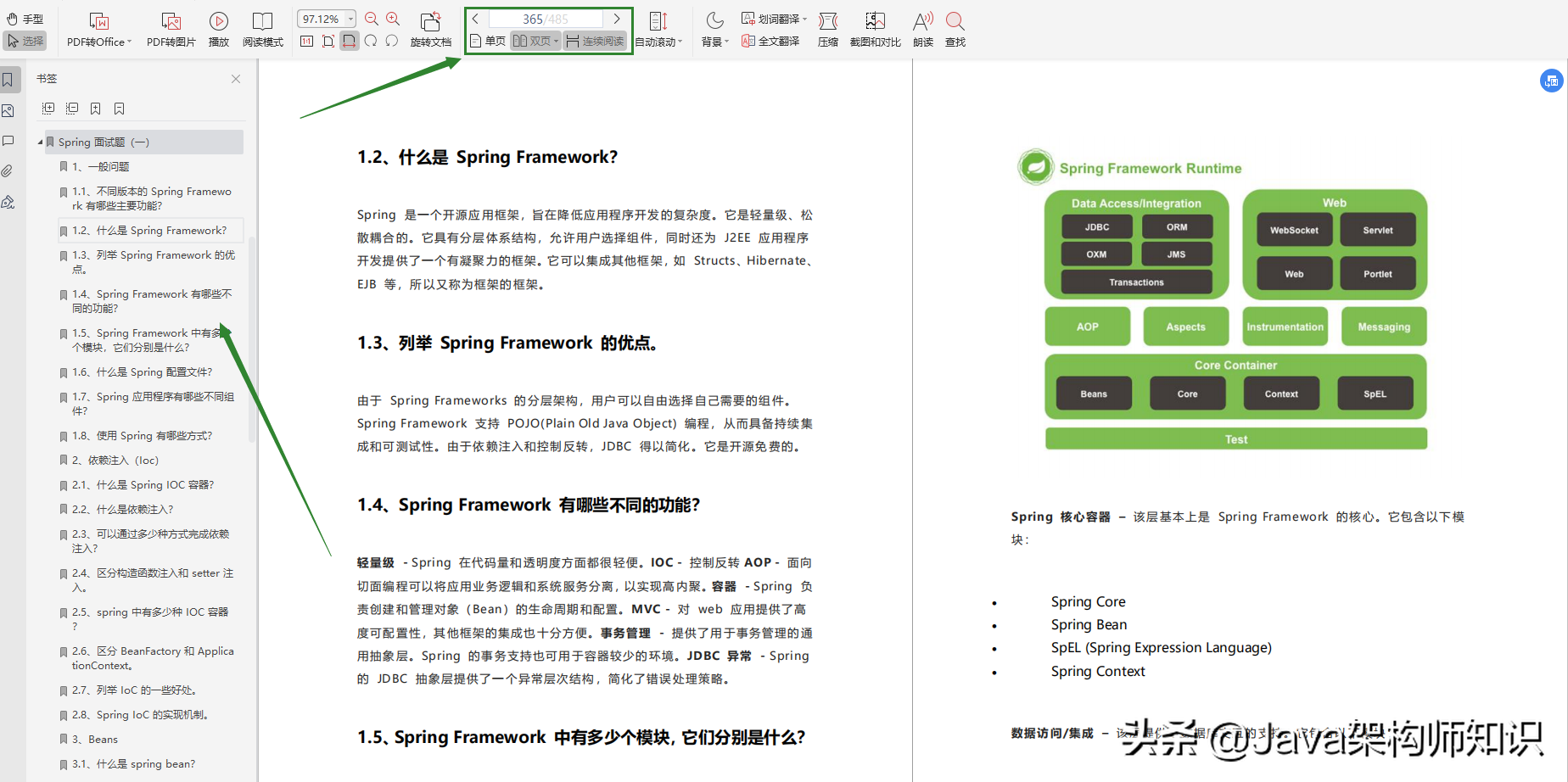Enter 阅读模式 reading mode
This screenshot has width=1568, height=782.
263,30
